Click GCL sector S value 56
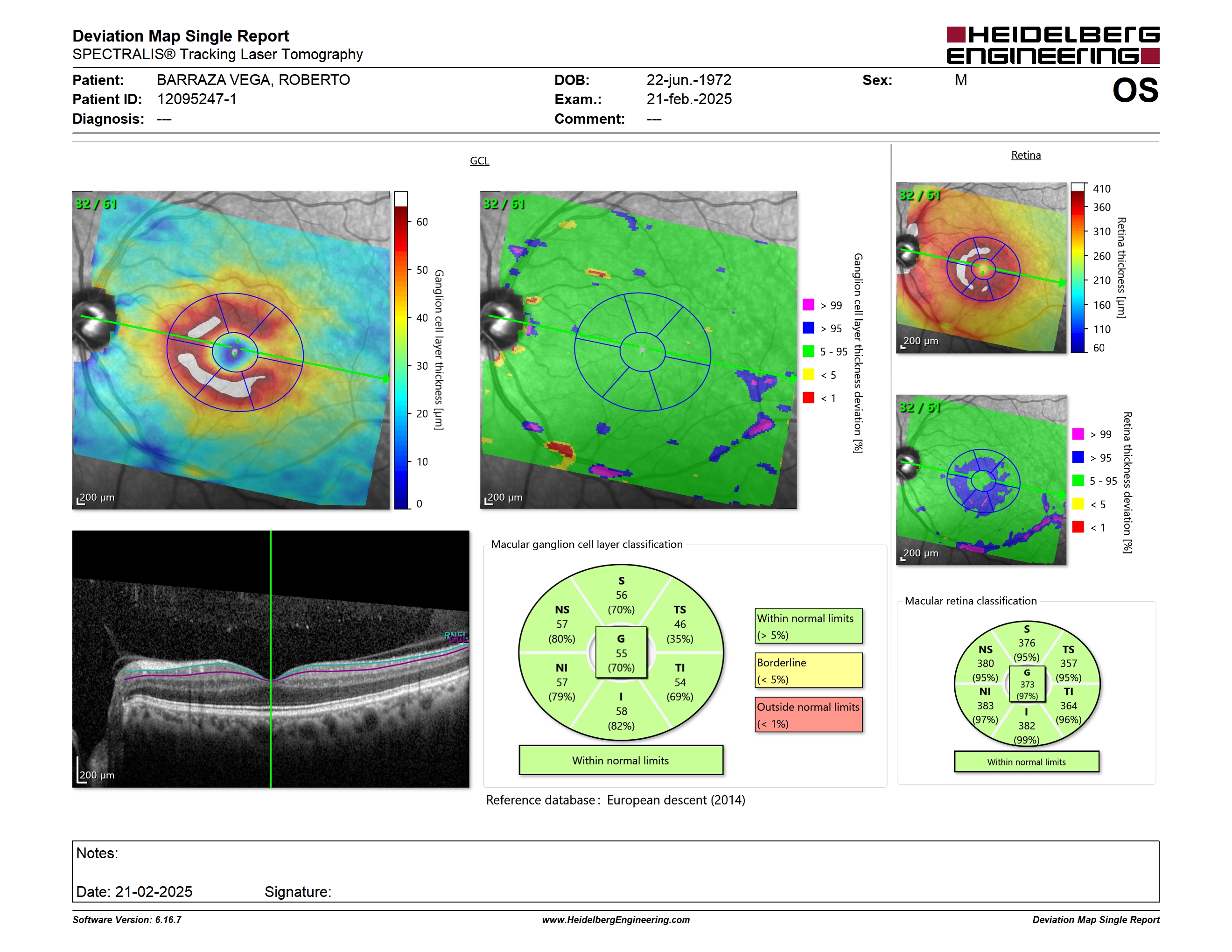The width and height of the screenshot is (1232, 952). click(621, 595)
